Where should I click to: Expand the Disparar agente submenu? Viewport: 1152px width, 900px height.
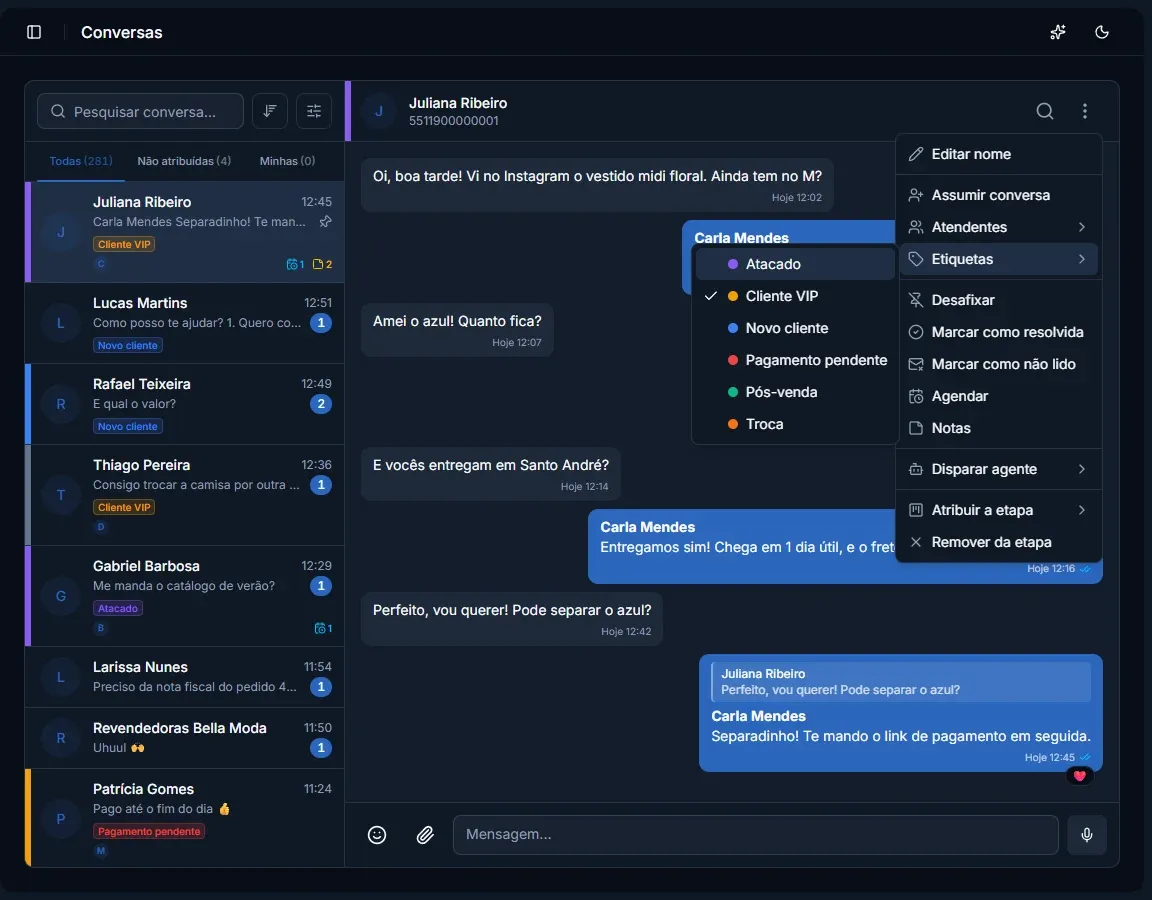point(998,469)
